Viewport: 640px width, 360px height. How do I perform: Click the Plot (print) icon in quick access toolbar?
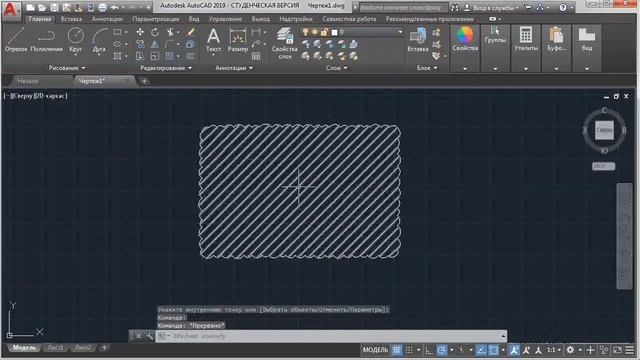click(102, 7)
